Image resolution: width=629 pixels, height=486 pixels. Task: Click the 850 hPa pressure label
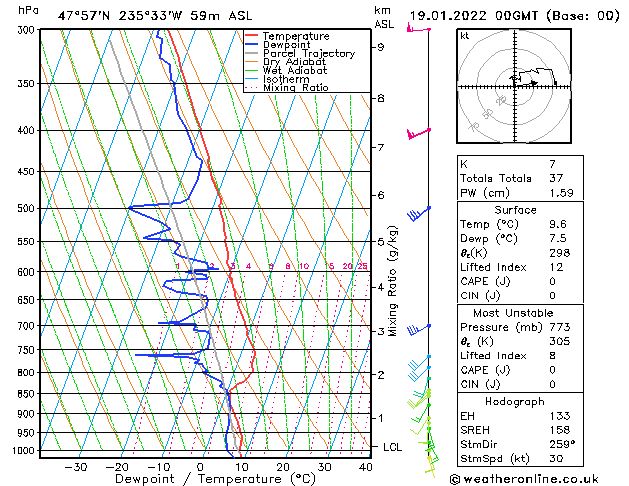[x=28, y=394]
